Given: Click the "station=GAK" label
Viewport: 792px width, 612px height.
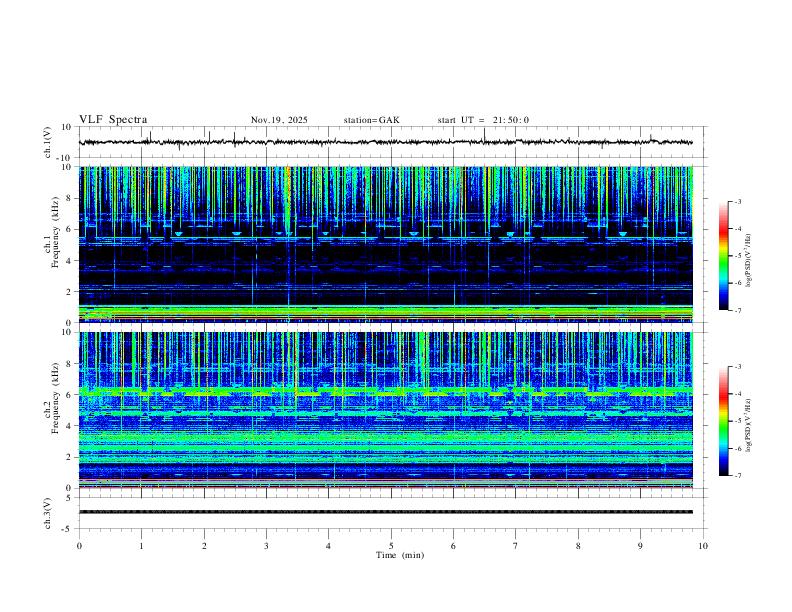Looking at the screenshot, I should [371, 120].
